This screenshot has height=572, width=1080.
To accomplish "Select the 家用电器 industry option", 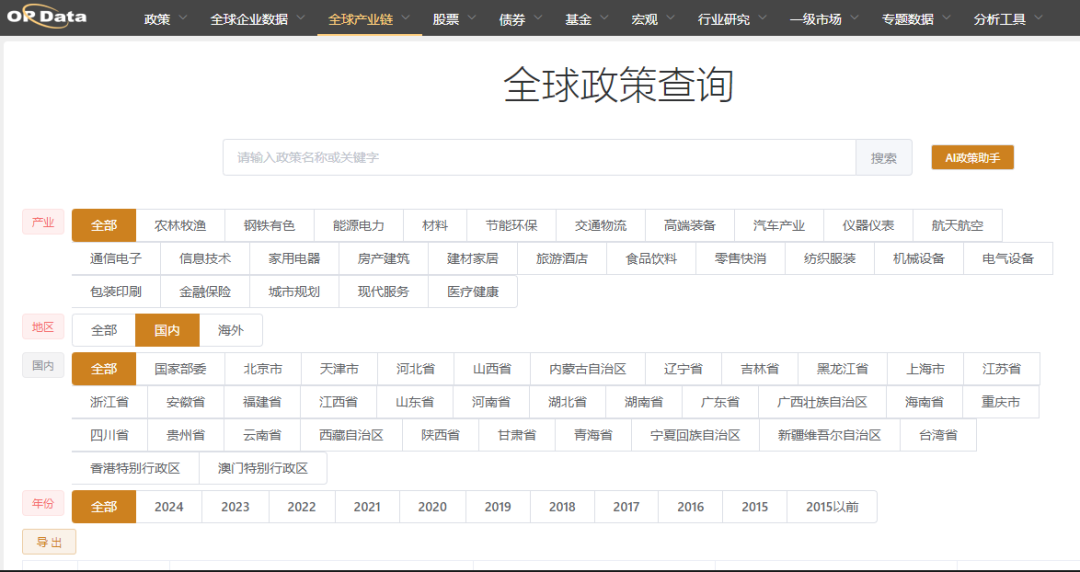I will coord(295,258).
